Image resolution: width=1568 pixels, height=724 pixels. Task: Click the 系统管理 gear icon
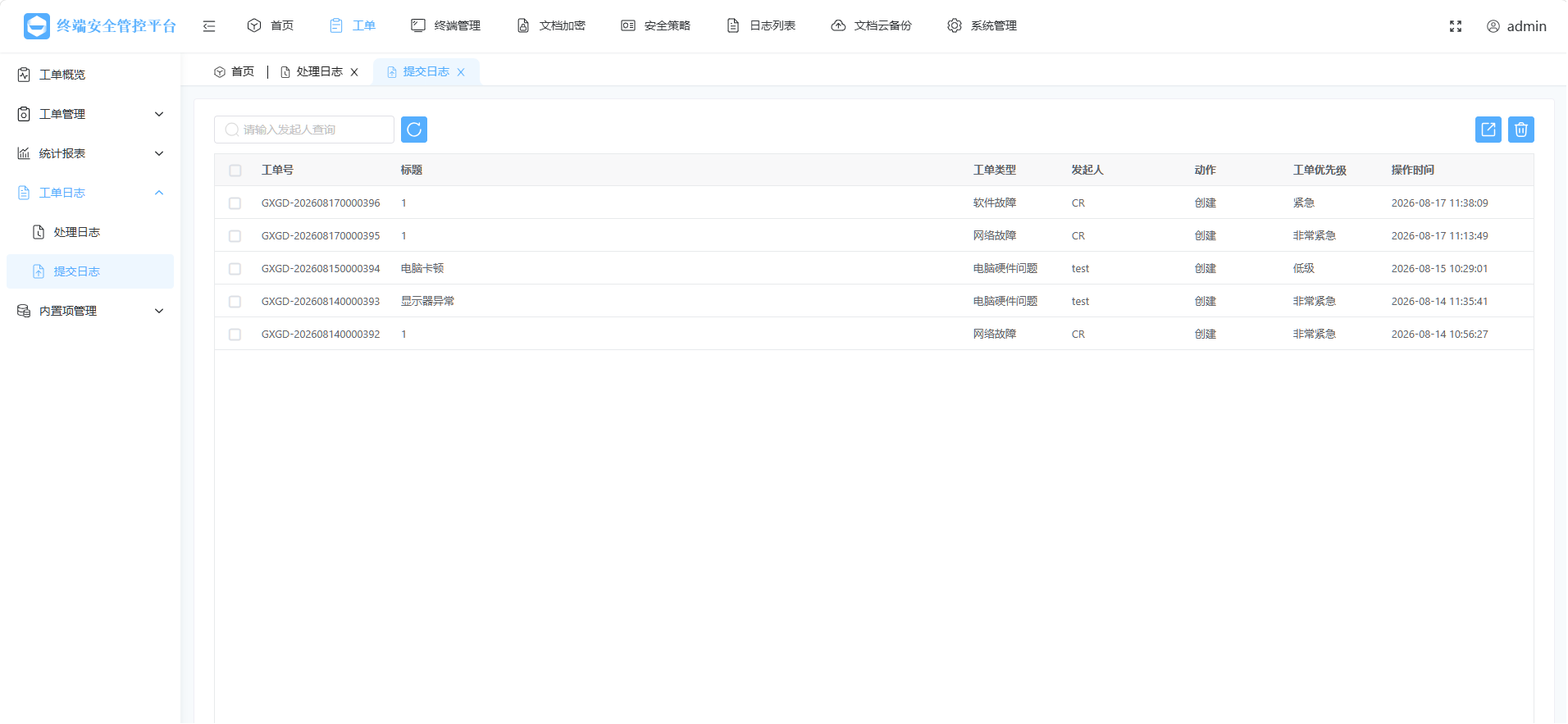(955, 25)
